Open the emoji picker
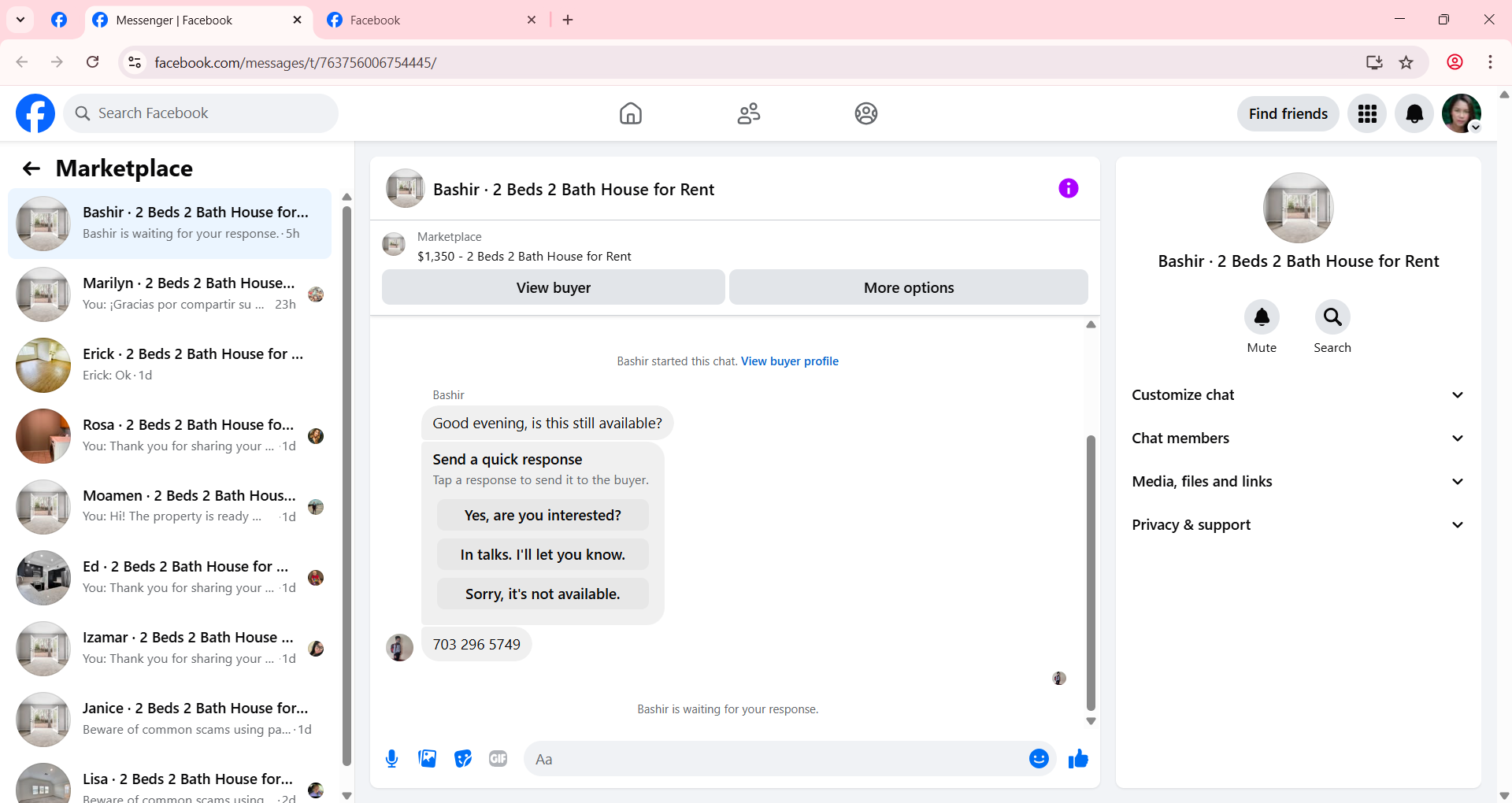Viewport: 1512px width, 803px height. pyautogui.click(x=1039, y=759)
